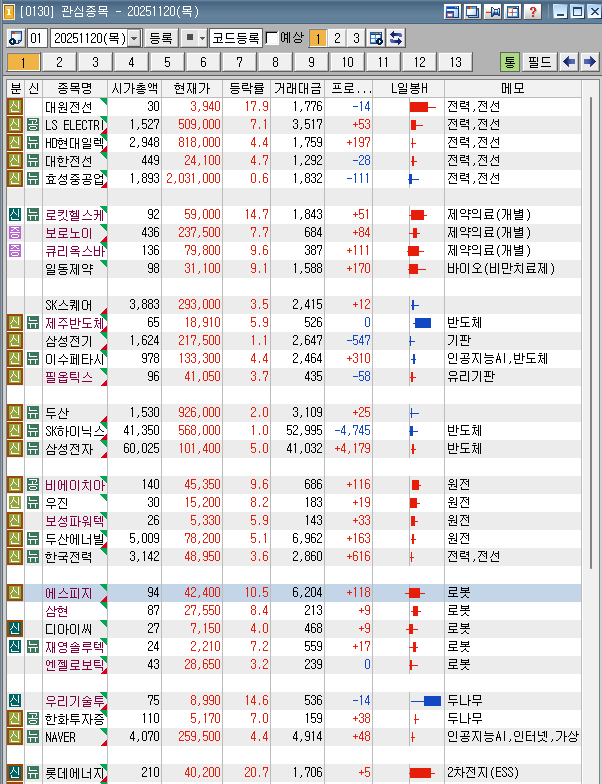Click the 2,031,000 price cell

[193, 178]
